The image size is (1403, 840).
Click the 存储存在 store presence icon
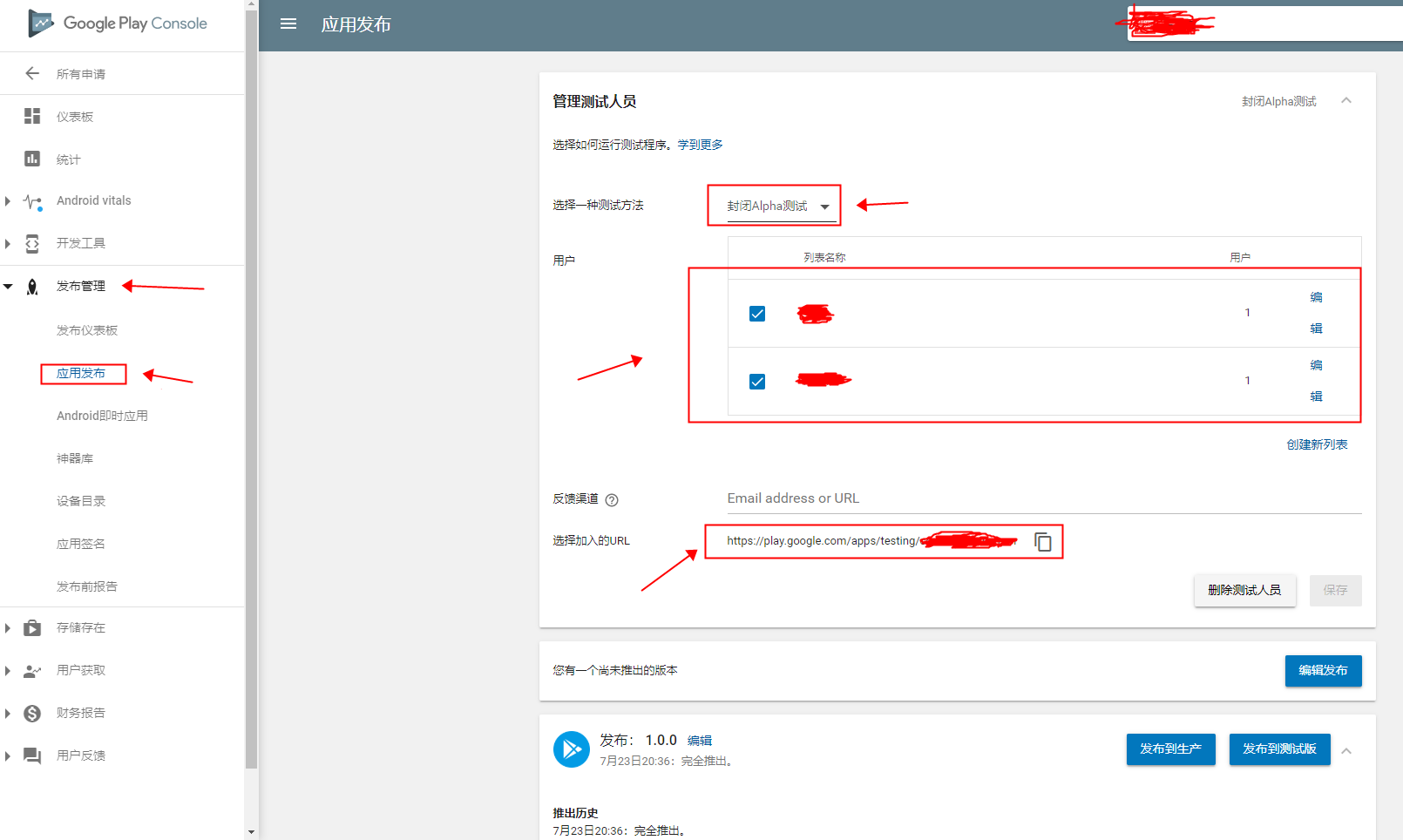[32, 628]
